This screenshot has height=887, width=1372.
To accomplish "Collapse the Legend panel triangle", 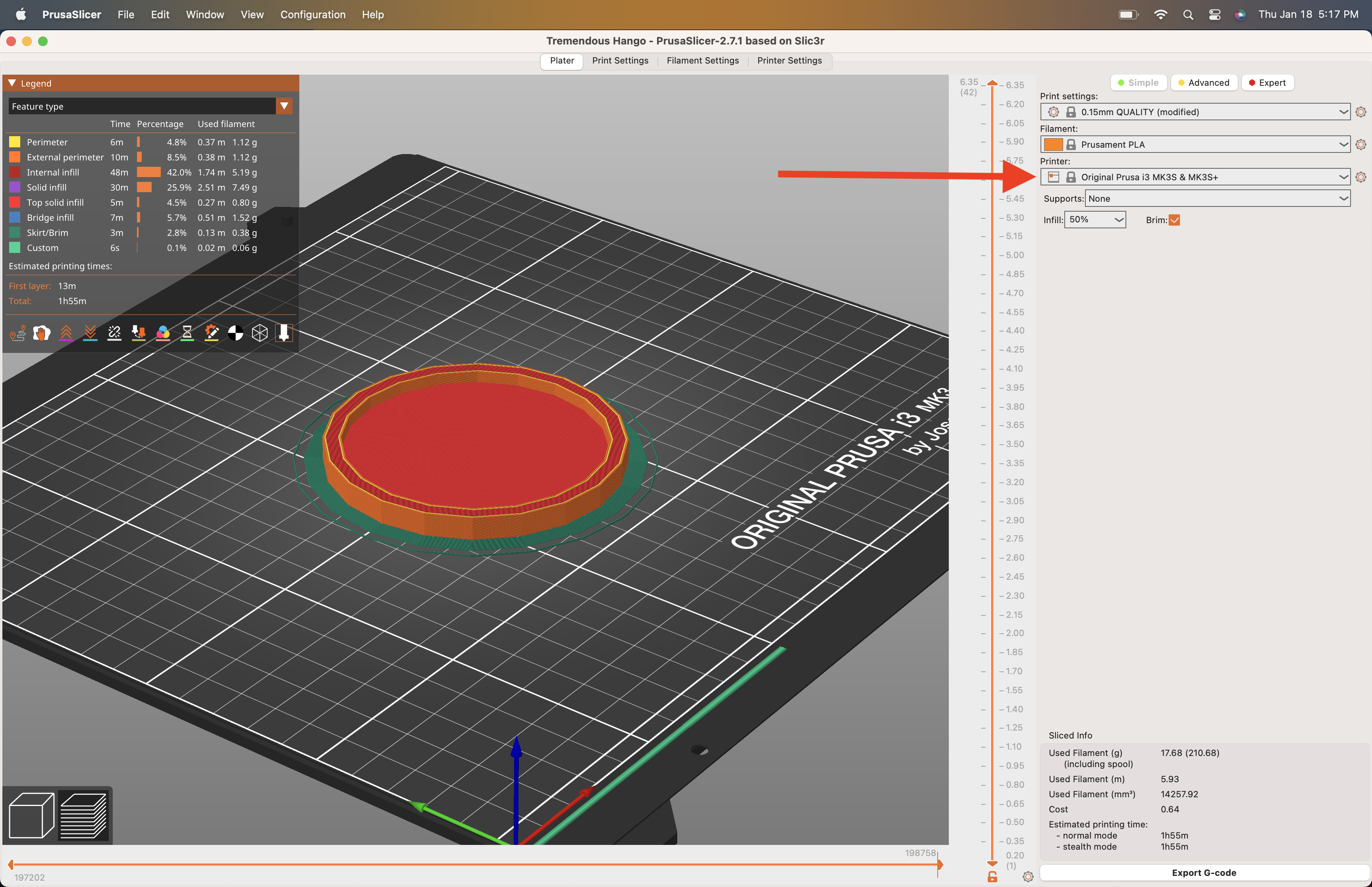I will [x=12, y=83].
